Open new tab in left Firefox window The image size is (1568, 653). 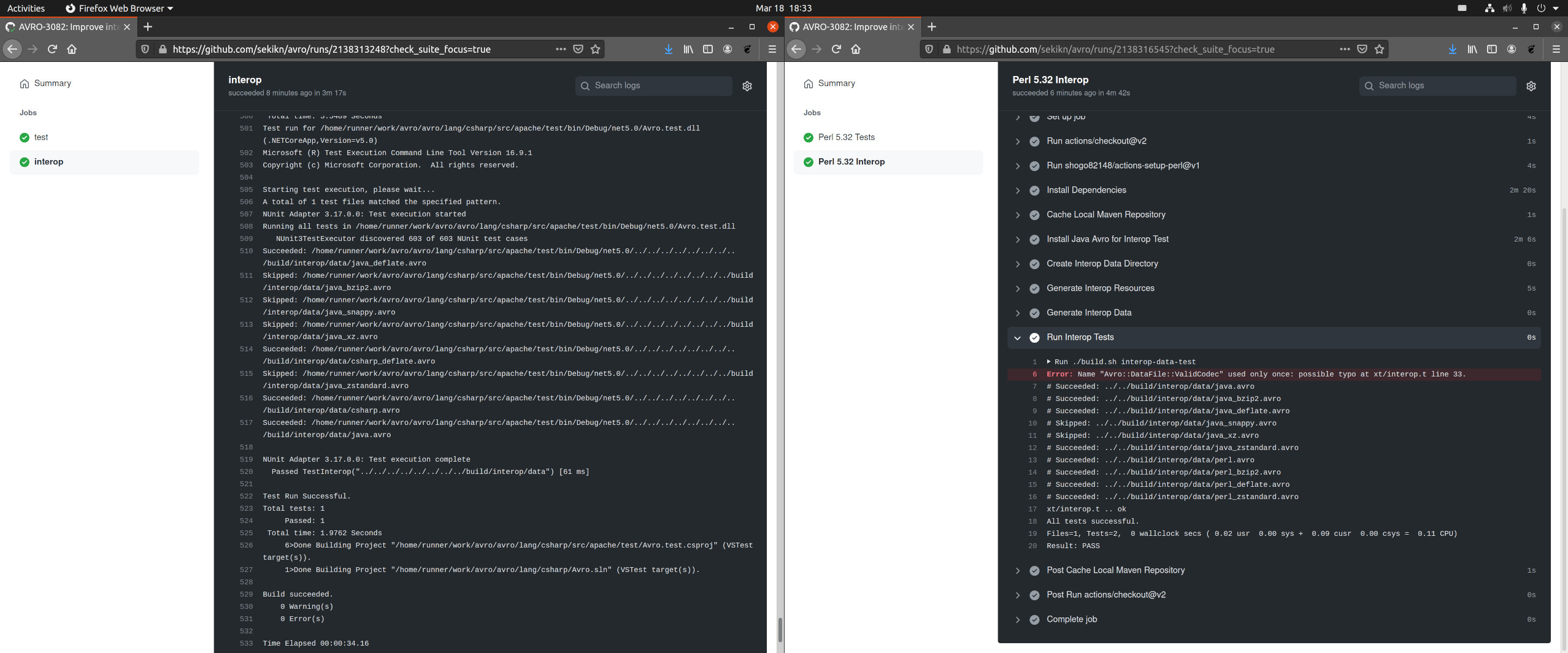148,27
